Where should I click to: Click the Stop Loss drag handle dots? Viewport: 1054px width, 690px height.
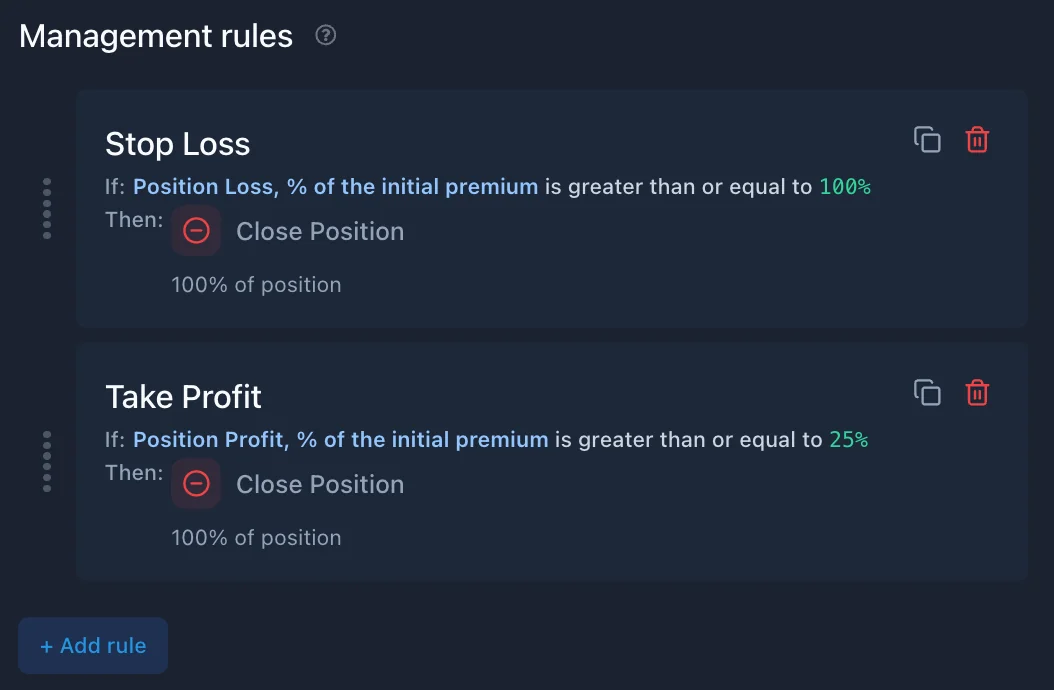coord(47,208)
